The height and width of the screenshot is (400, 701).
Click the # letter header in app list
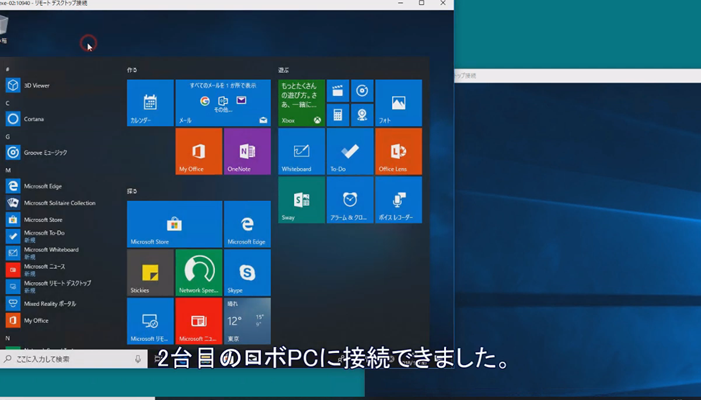(x=8, y=69)
